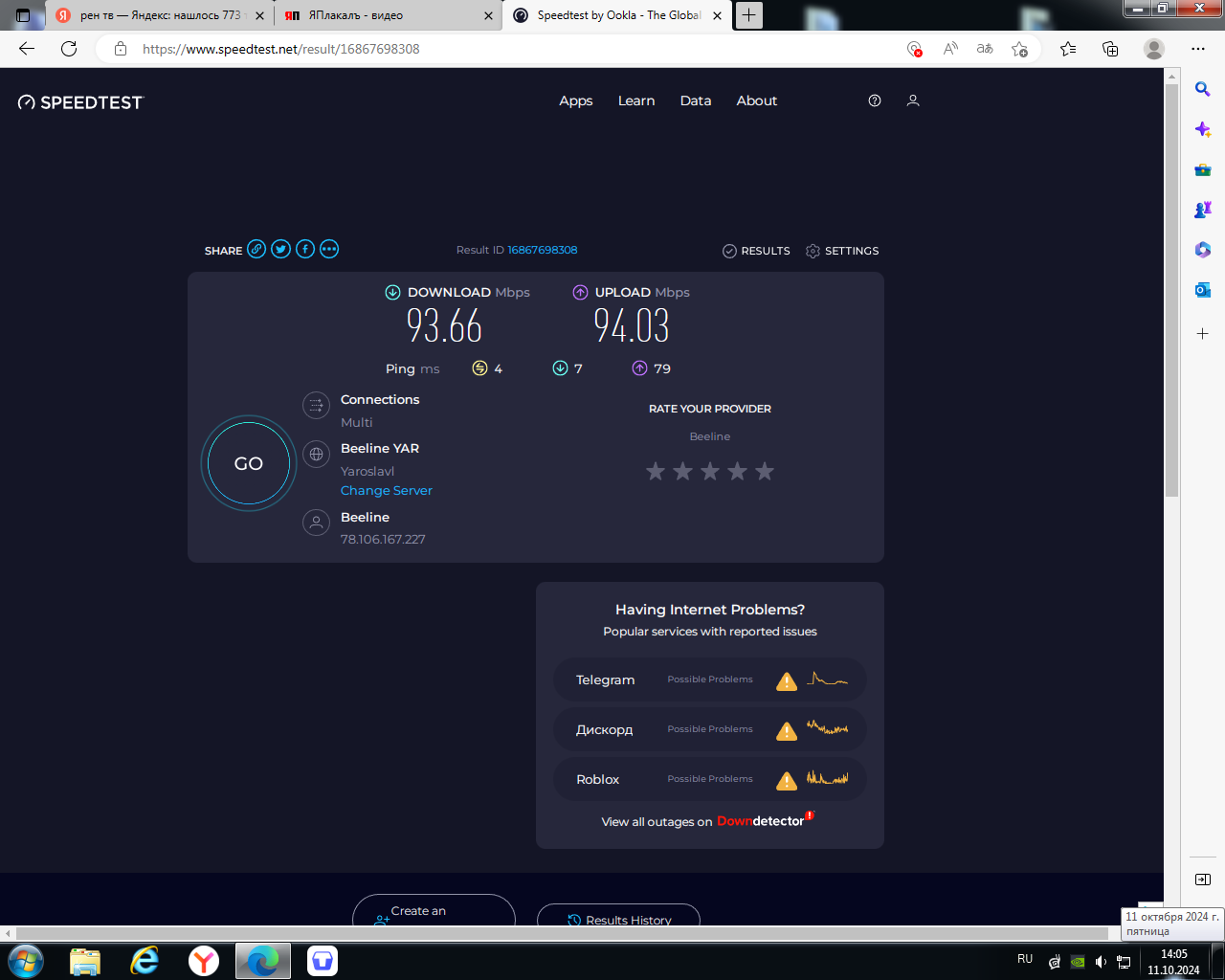Image resolution: width=1225 pixels, height=980 pixels.
Task: Open Yandex Browser from taskbar
Action: pyautogui.click(x=204, y=961)
